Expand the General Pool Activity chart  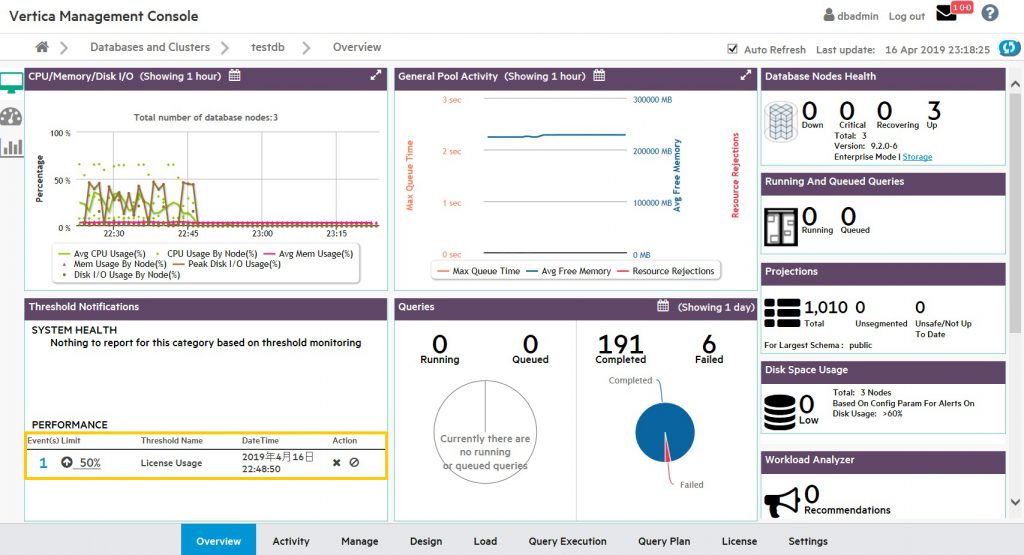tap(745, 76)
